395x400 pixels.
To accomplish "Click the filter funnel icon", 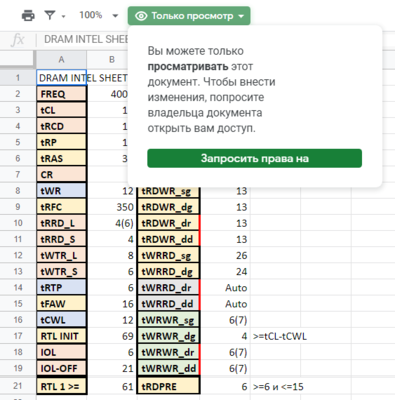I will coord(50,15).
